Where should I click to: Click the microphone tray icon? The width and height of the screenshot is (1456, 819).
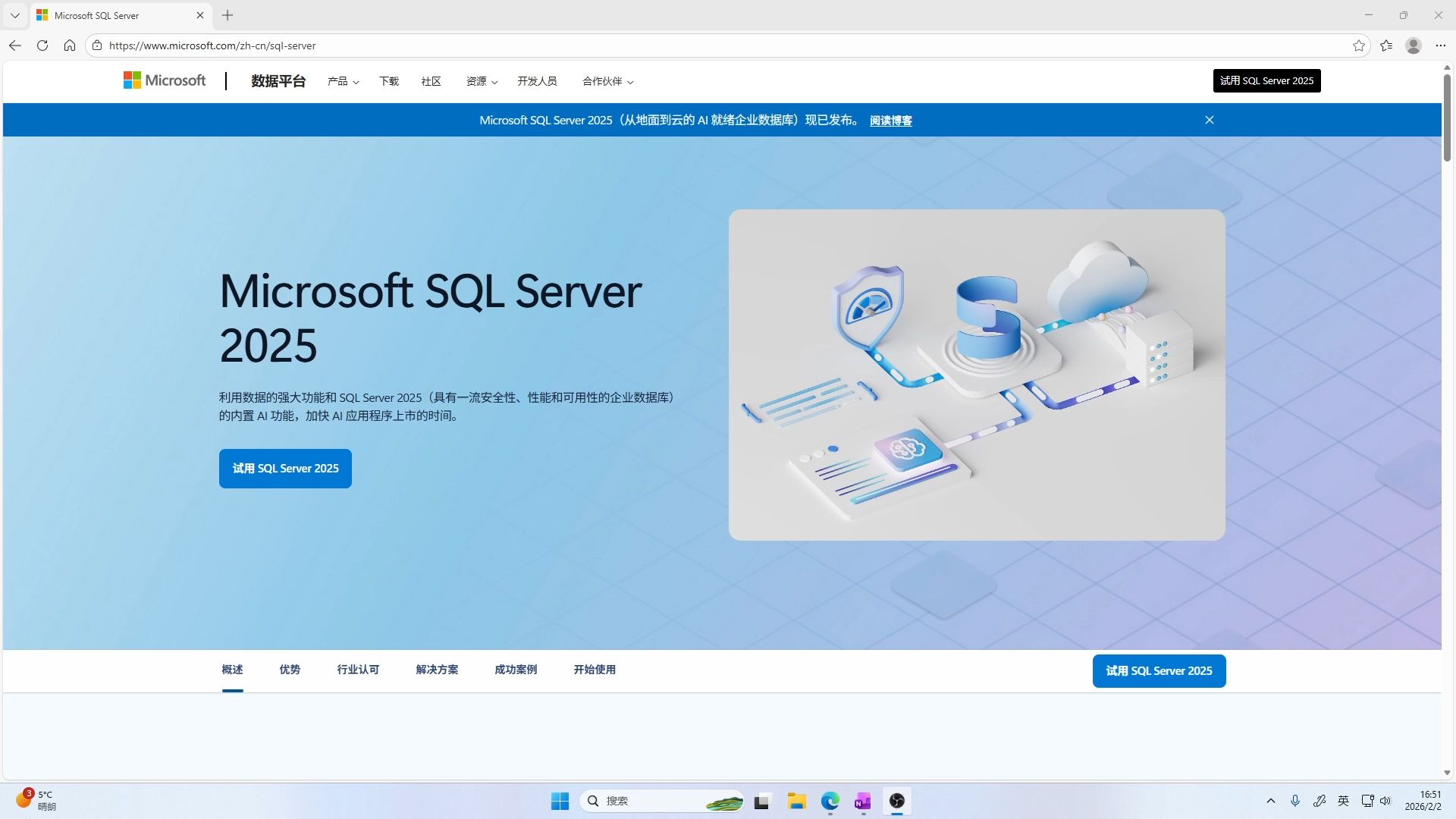[x=1295, y=801]
